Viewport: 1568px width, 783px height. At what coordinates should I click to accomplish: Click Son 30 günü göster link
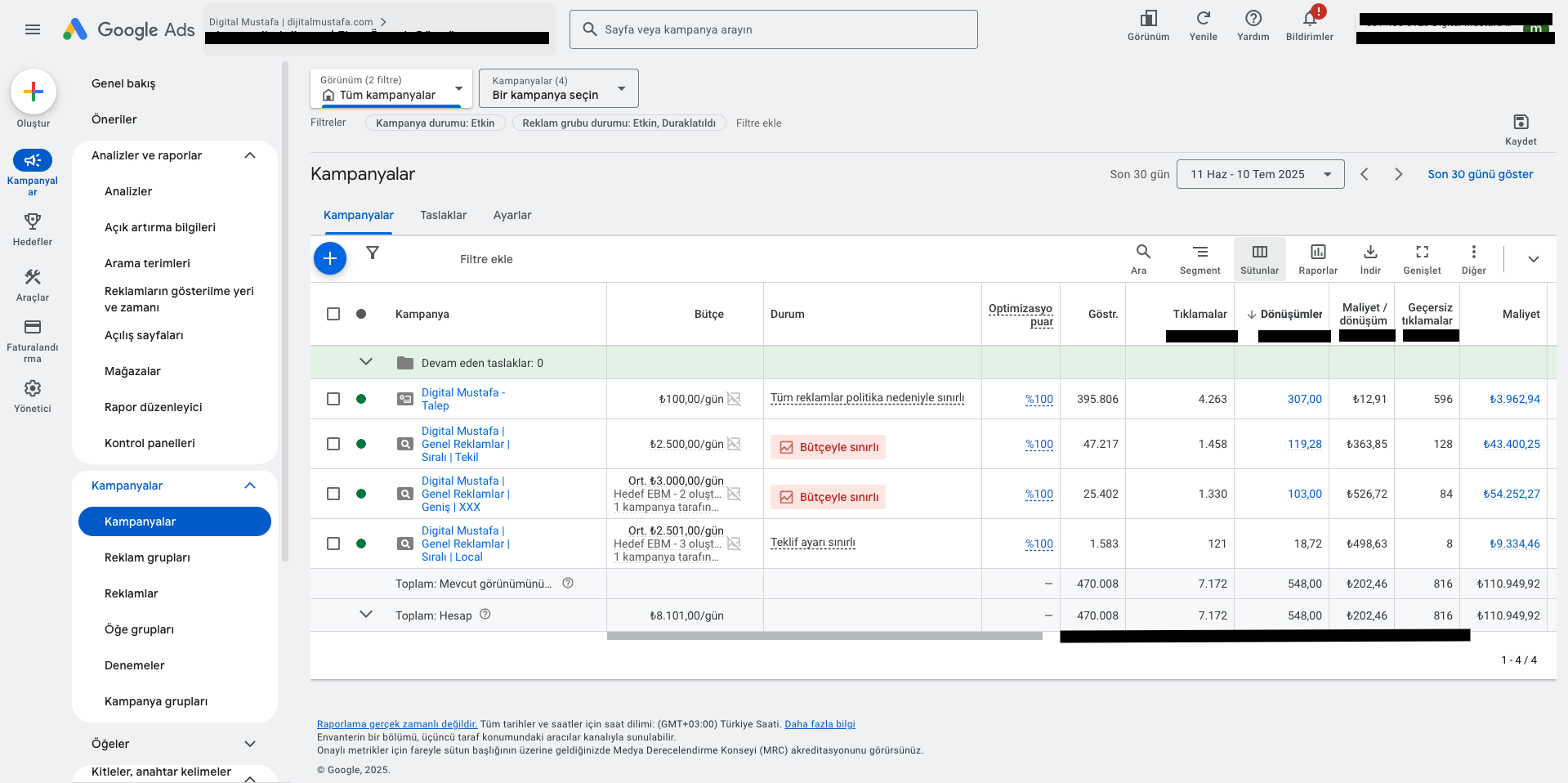coord(1480,174)
